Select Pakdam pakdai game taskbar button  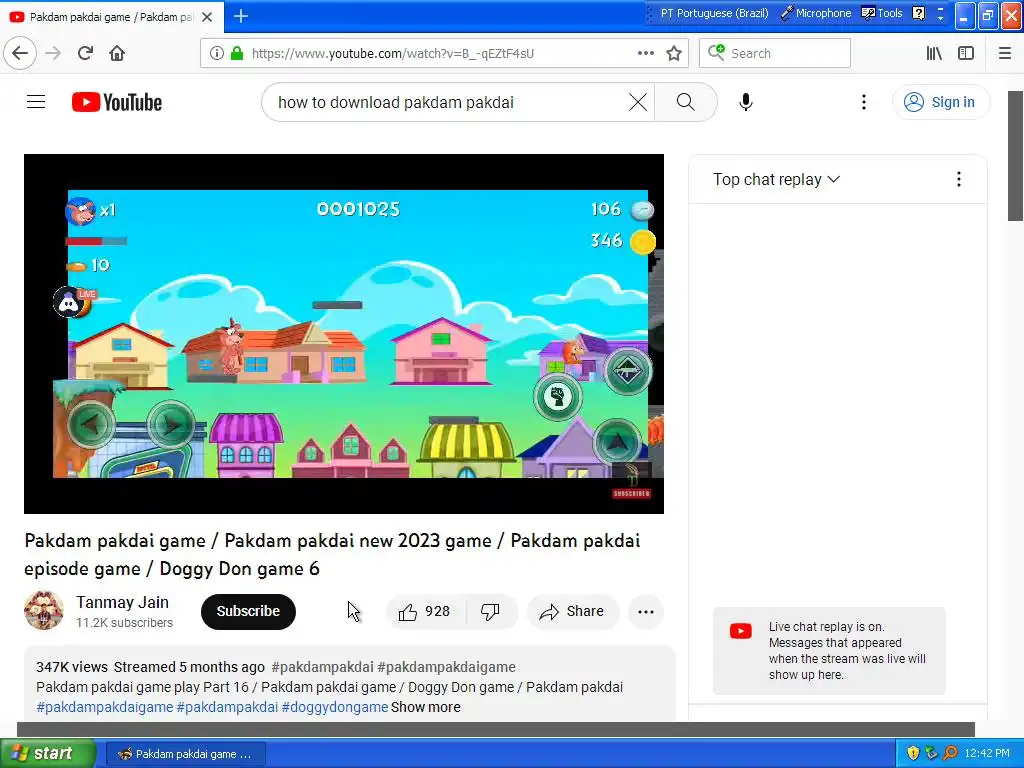[185, 754]
